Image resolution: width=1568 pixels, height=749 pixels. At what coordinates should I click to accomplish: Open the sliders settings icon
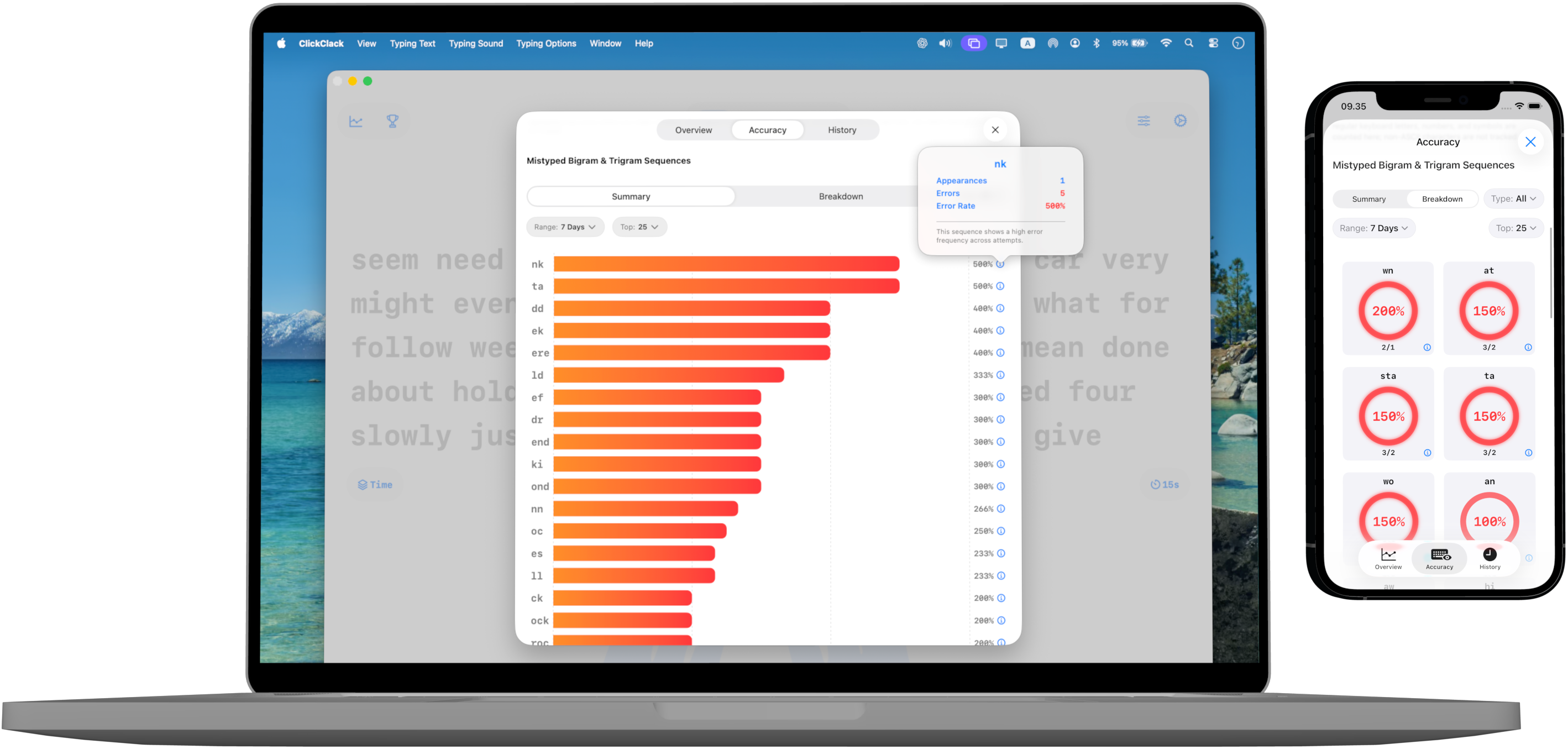click(1144, 121)
